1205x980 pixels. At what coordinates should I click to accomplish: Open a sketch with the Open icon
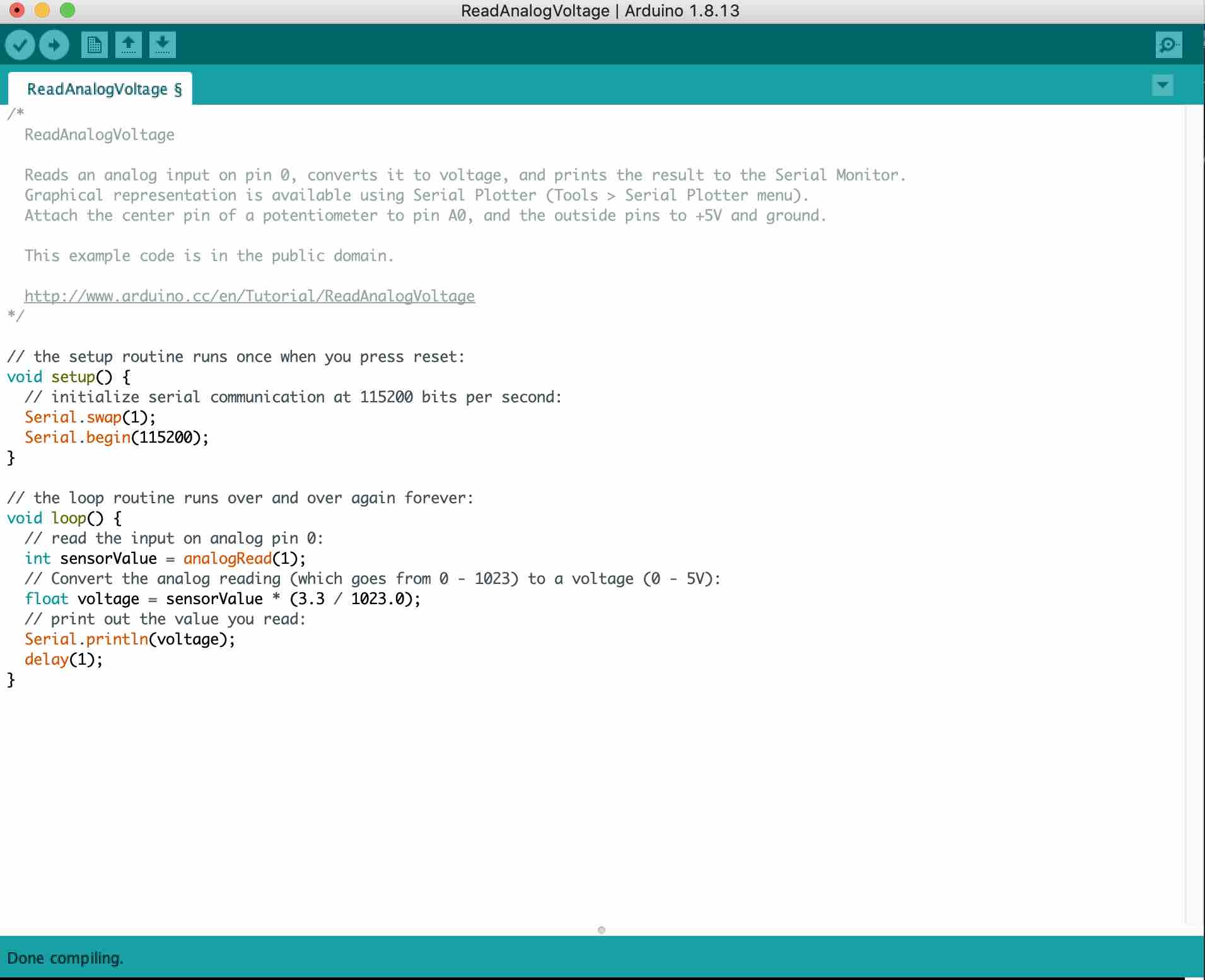[x=129, y=45]
